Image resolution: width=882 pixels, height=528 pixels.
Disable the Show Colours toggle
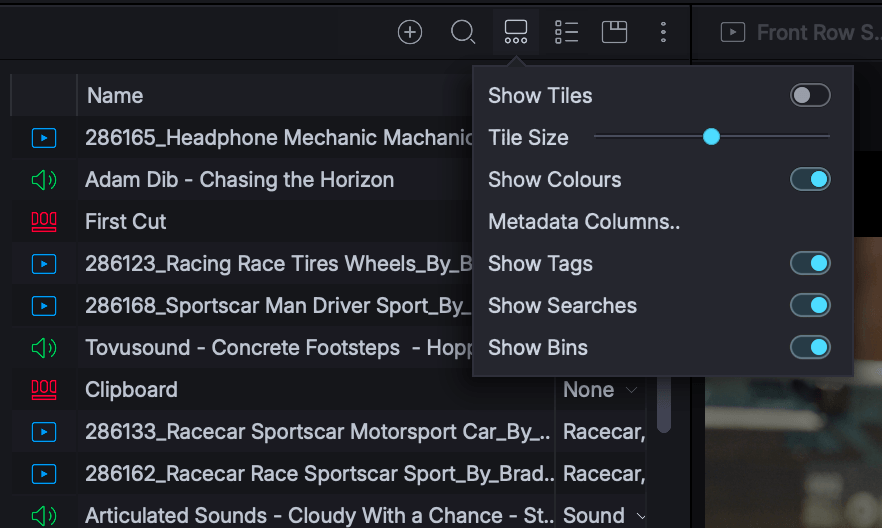pos(810,179)
